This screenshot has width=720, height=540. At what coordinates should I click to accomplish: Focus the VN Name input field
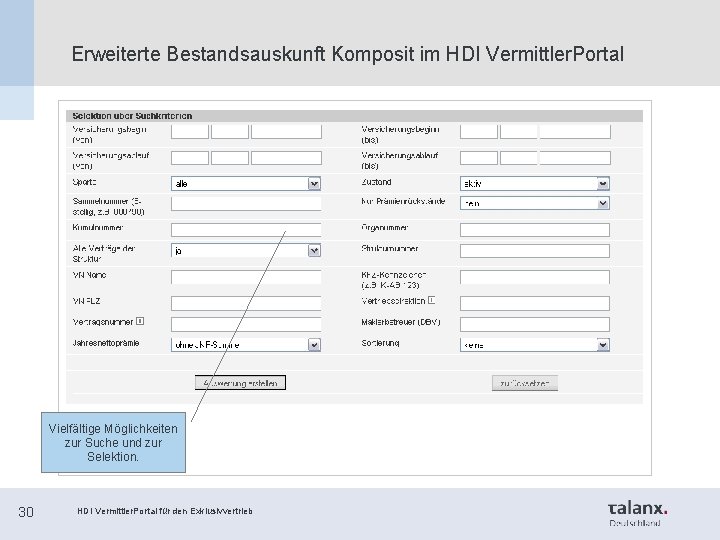click(246, 277)
